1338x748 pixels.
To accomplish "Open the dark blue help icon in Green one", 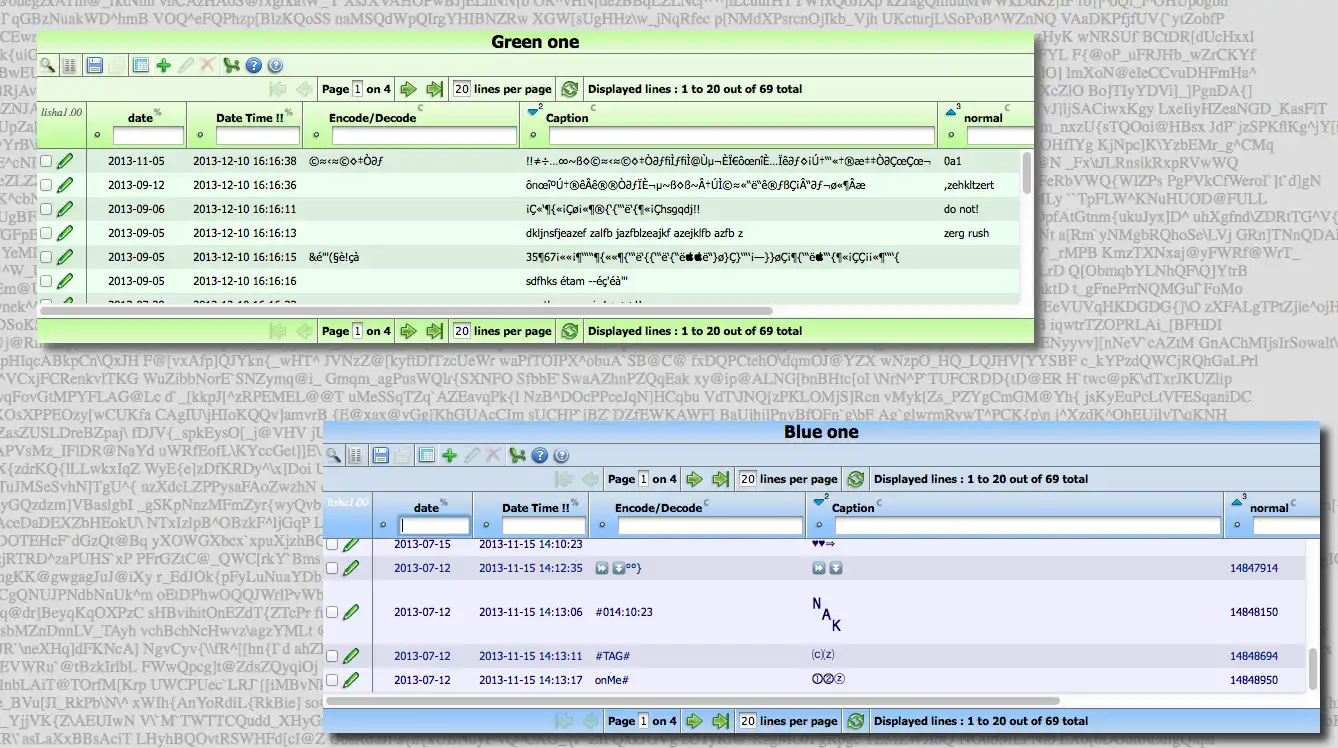I will 254,65.
